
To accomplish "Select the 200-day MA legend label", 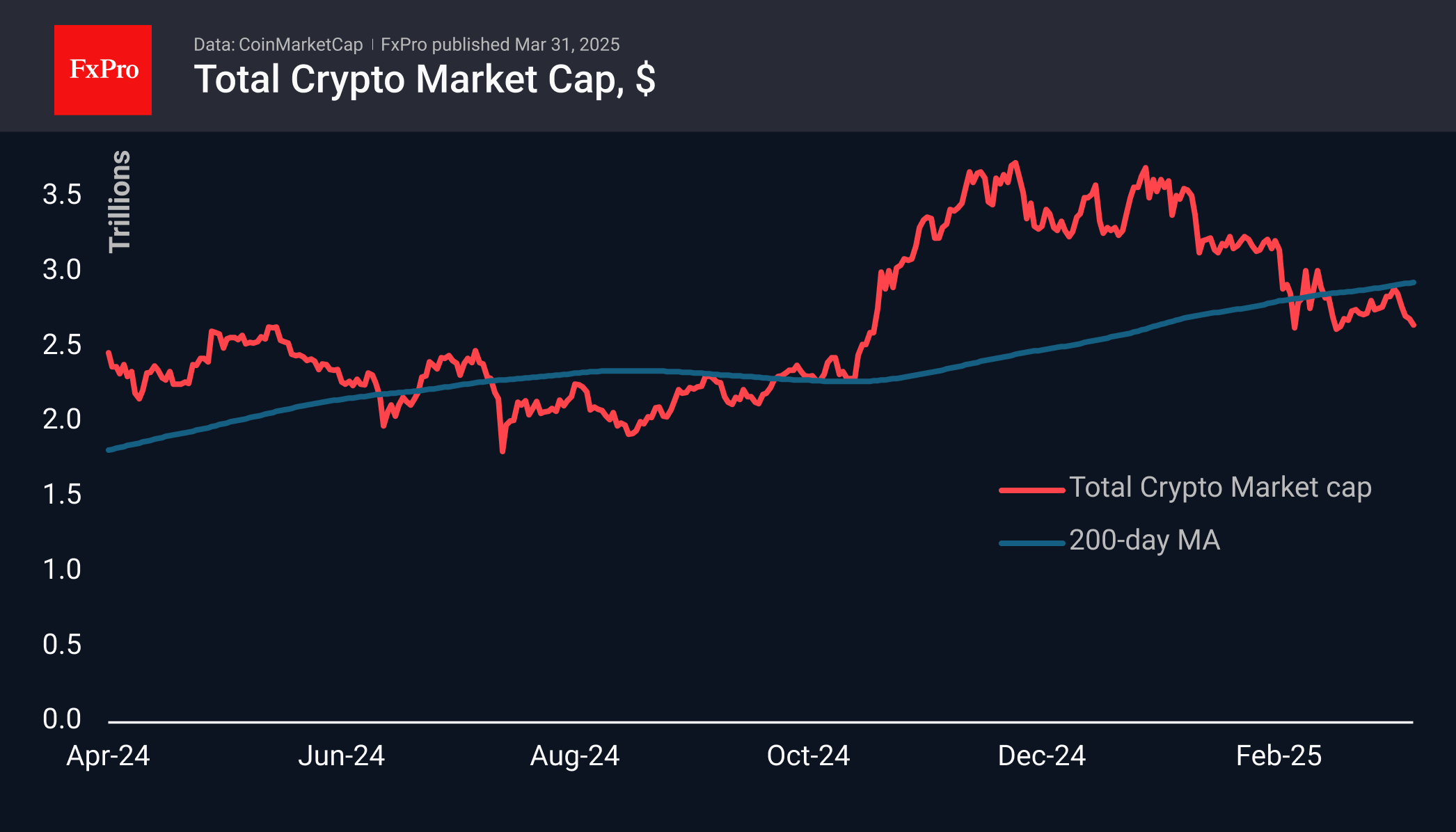I will click(x=1144, y=541).
